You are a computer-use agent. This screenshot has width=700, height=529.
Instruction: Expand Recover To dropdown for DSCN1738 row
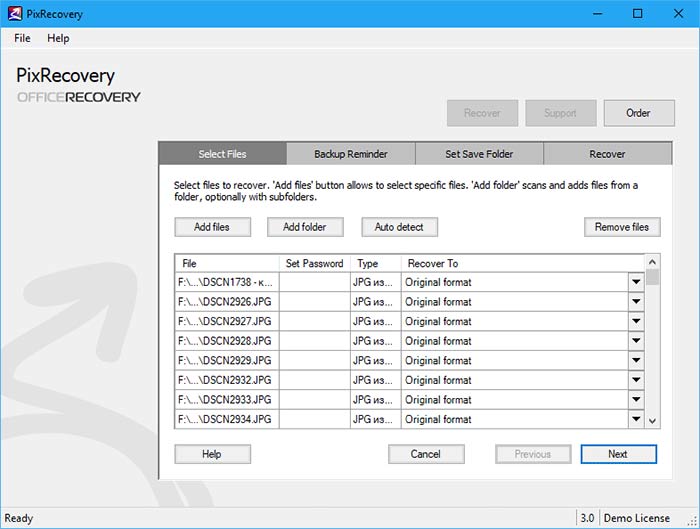[x=636, y=282]
